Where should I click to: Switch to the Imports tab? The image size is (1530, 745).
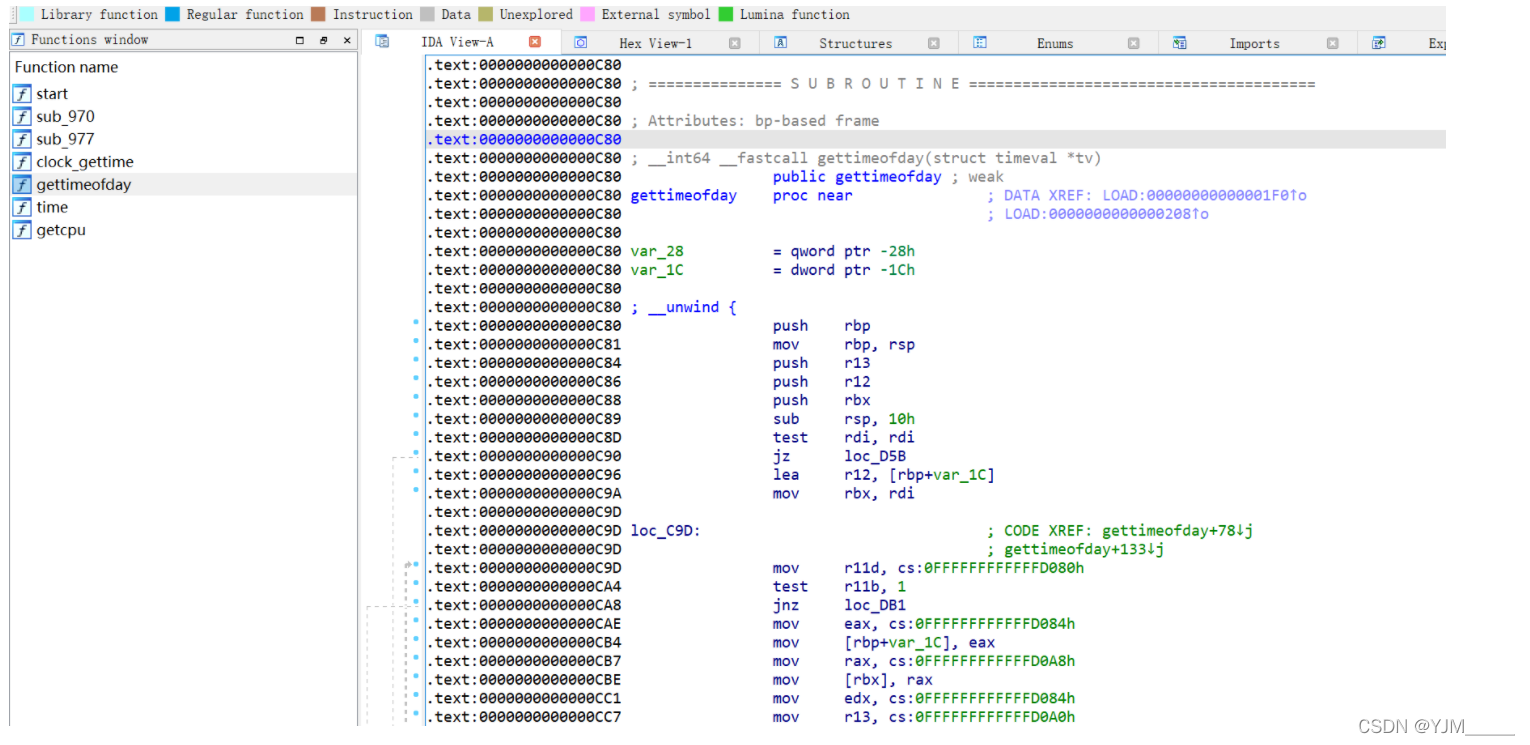[1254, 43]
